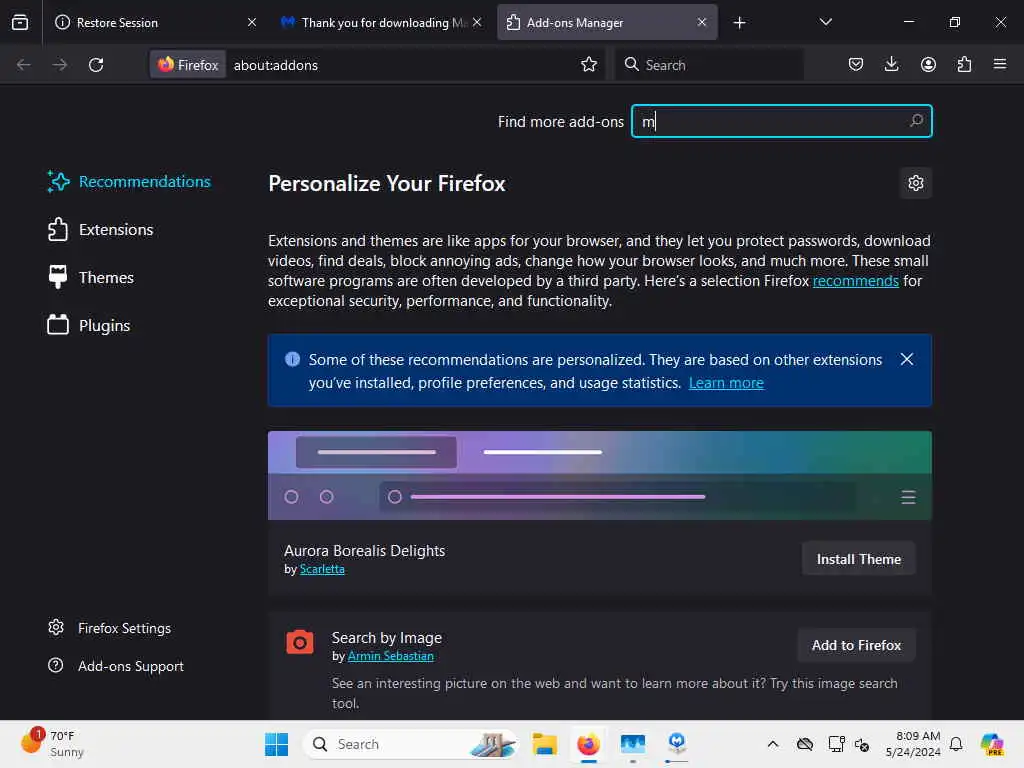
Task: Click the Aurora Borealis Delights theme preview
Action: tap(600, 475)
